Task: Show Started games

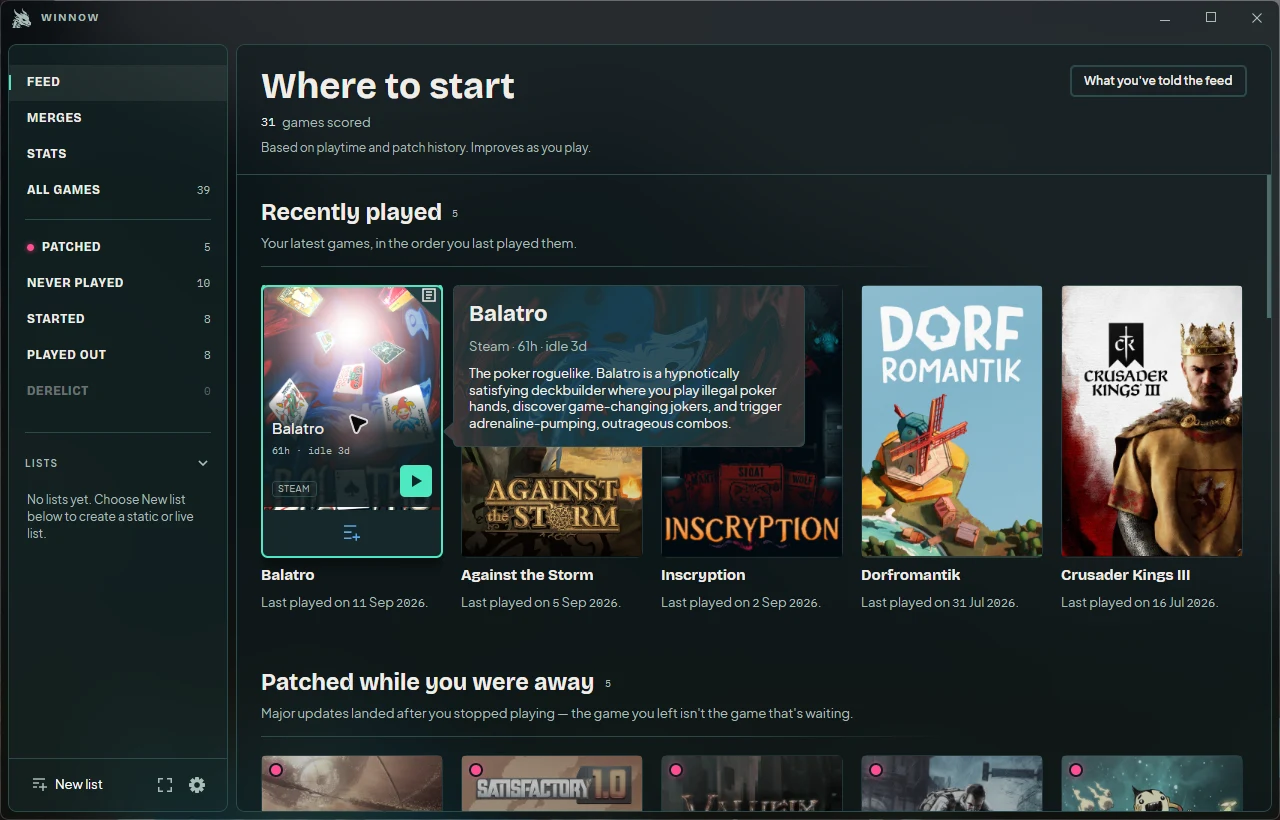Action: click(x=118, y=319)
